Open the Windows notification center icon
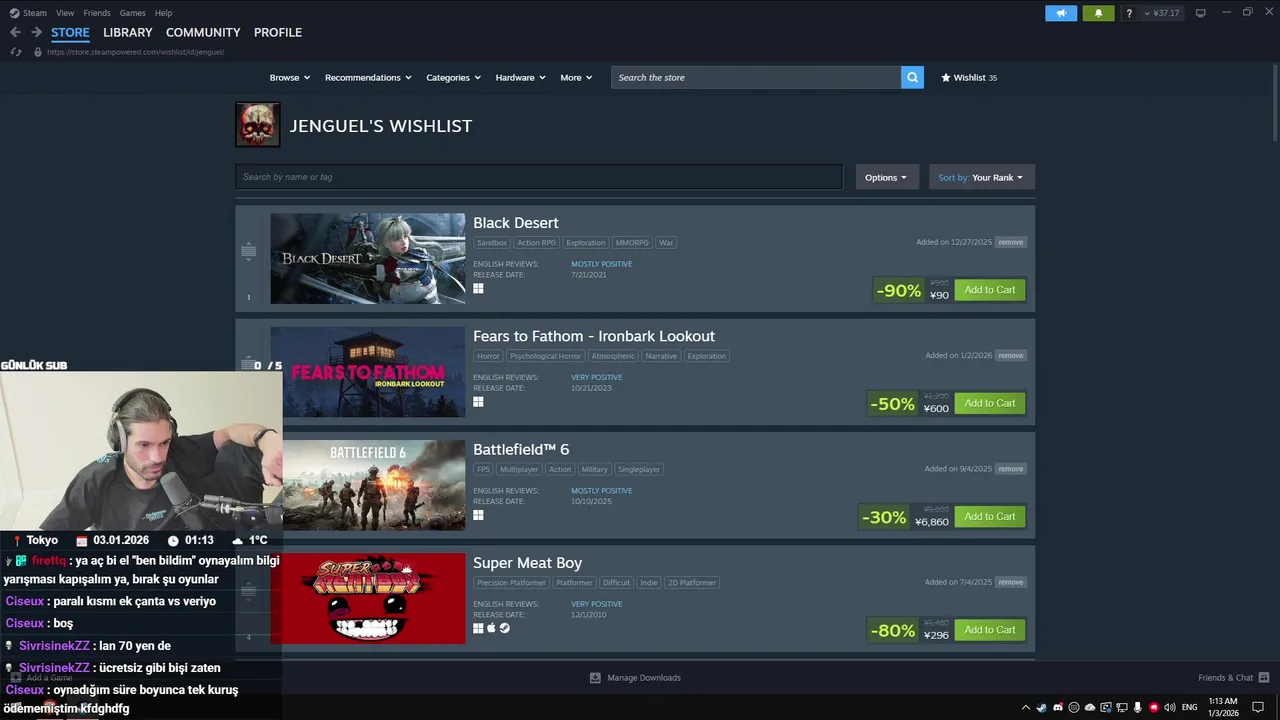Screen dimensions: 1280x720 click(x=1258, y=707)
